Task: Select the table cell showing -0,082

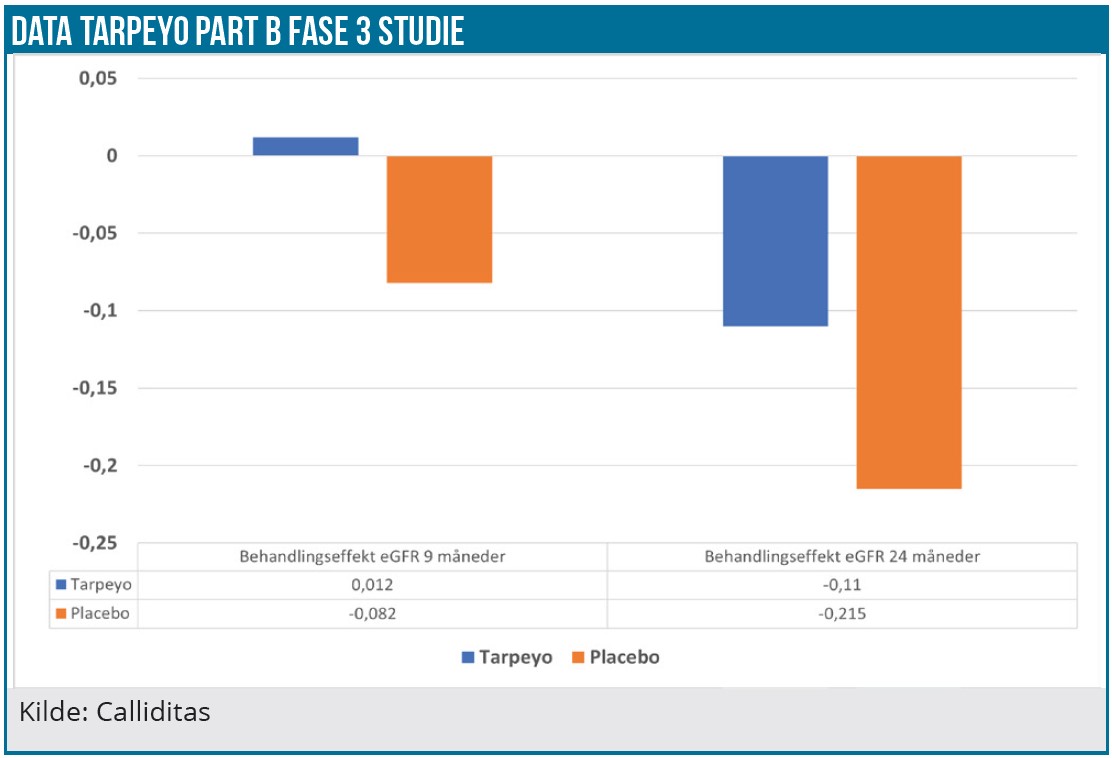Action: 371,613
